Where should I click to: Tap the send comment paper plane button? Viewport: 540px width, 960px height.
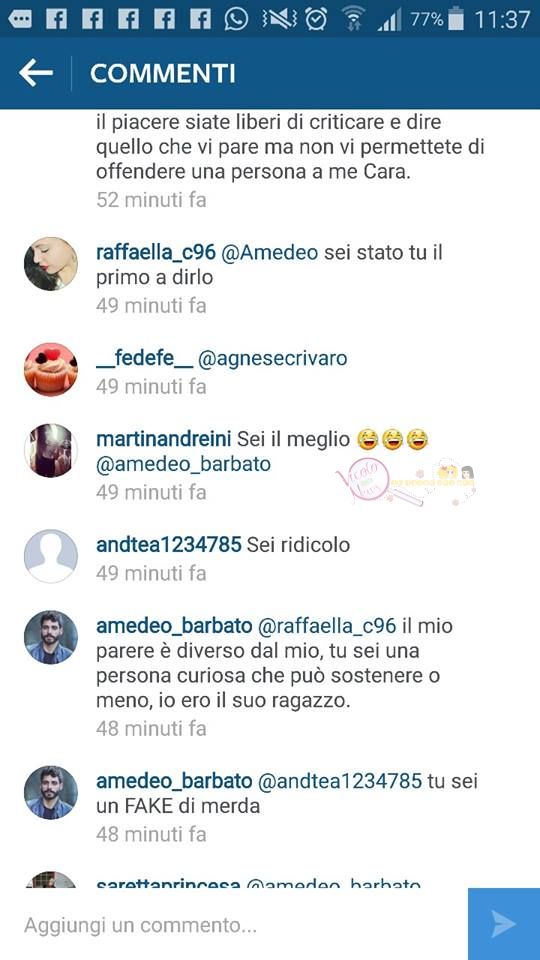(x=504, y=924)
